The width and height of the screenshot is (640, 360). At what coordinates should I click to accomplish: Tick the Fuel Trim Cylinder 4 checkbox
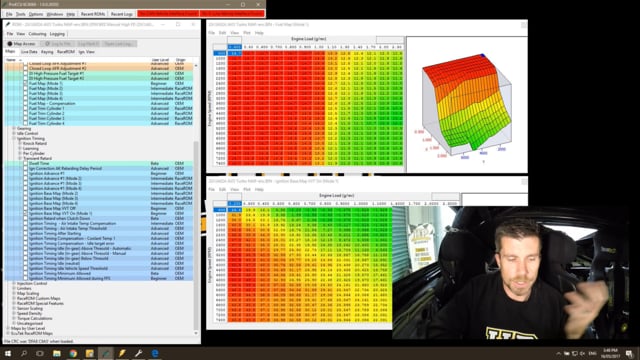[25, 123]
